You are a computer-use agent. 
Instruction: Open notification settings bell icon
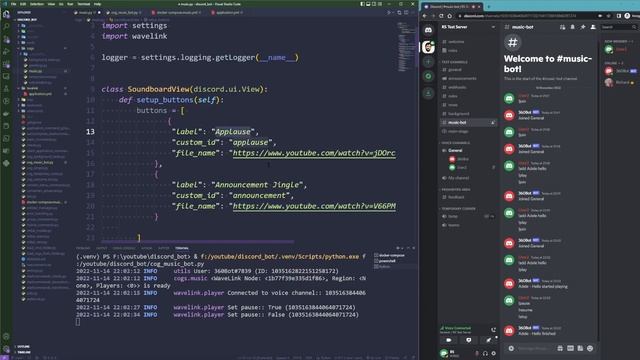(572, 27)
